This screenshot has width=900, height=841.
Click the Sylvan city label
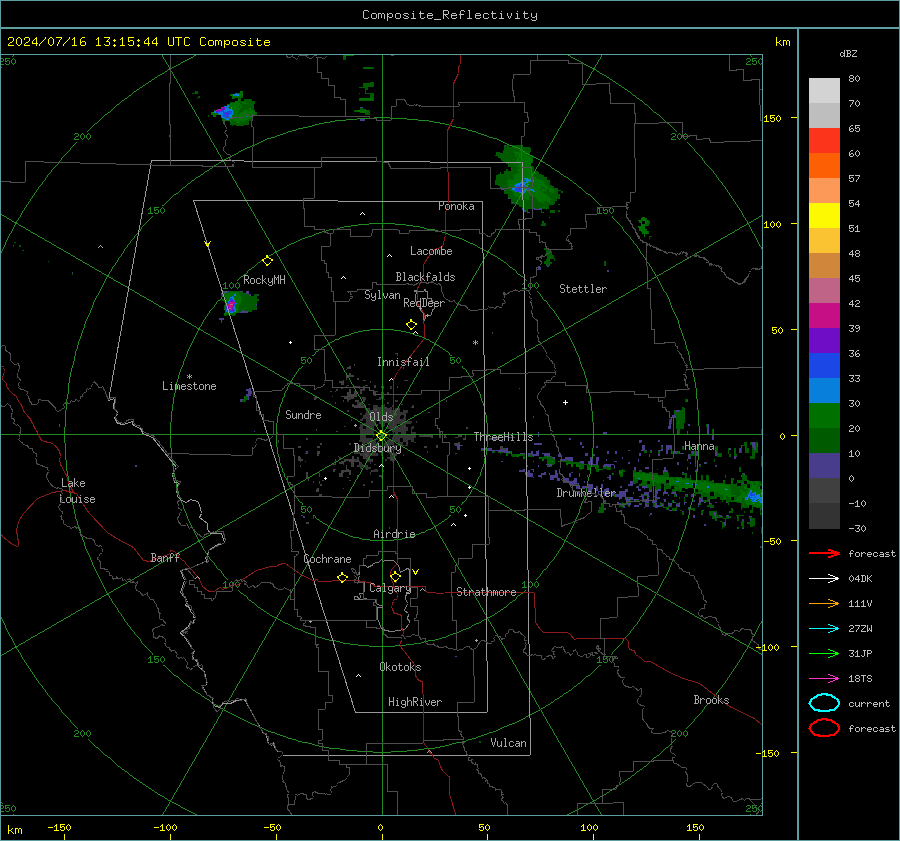pyautogui.click(x=382, y=295)
